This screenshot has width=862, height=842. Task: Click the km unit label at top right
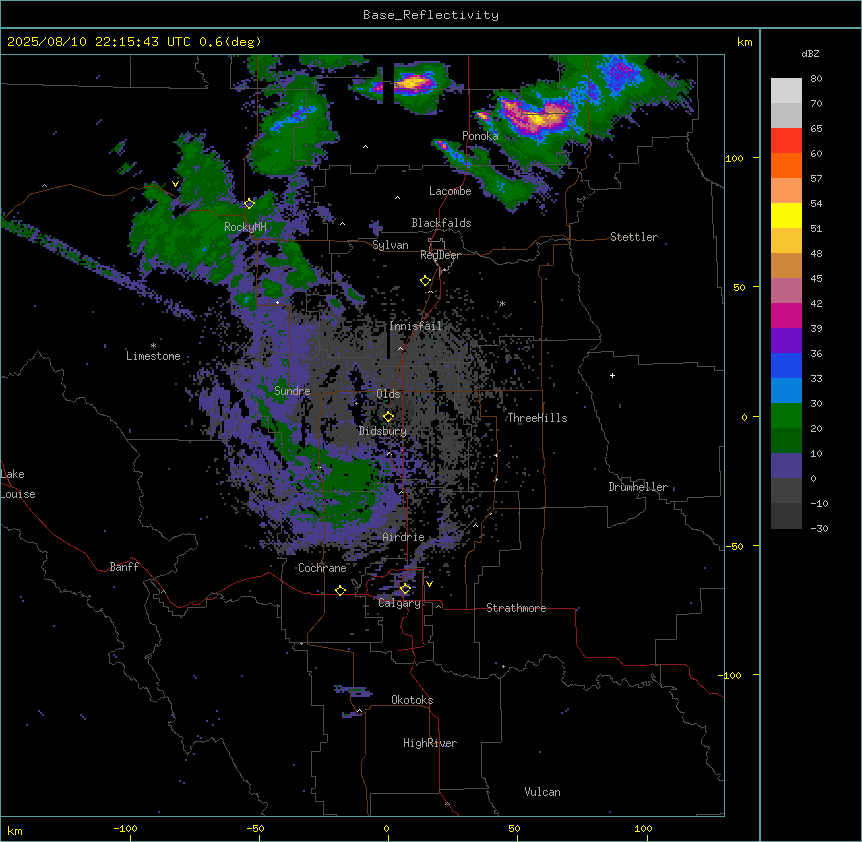(744, 42)
